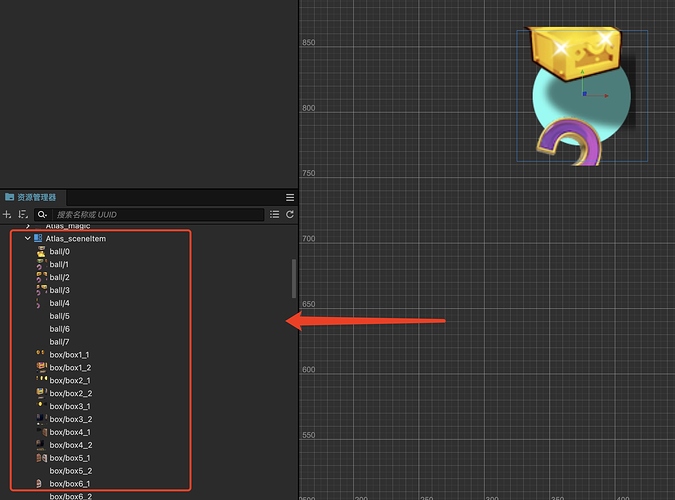
Task: Click the box/box4_2 thumbnail icon
Action: (x=40, y=445)
